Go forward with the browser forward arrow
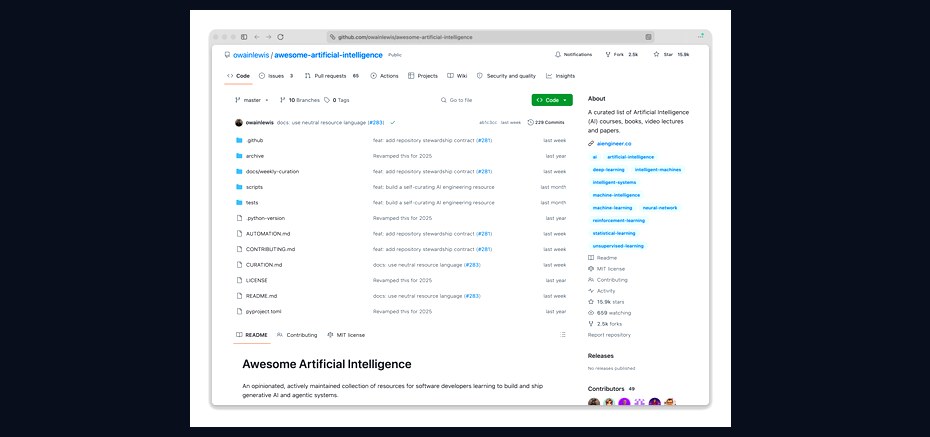 (269, 37)
